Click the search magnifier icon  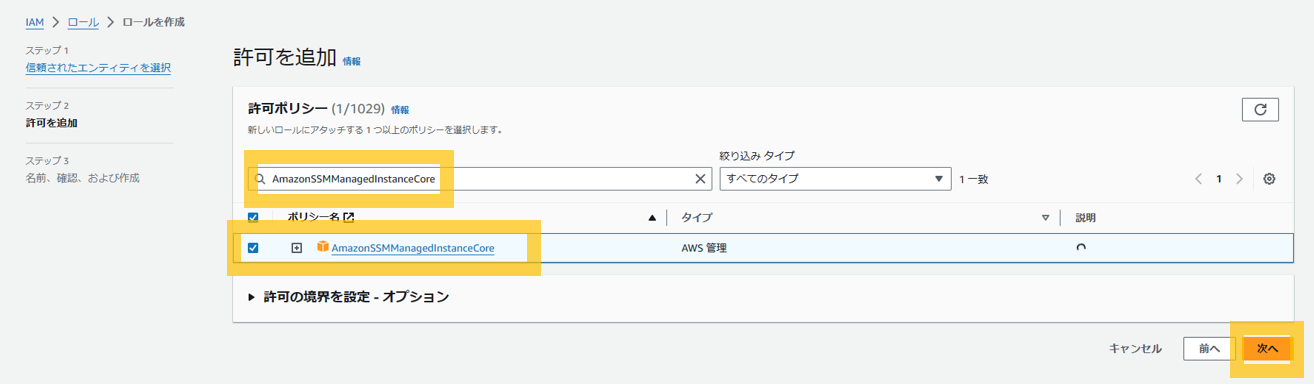[261, 179]
